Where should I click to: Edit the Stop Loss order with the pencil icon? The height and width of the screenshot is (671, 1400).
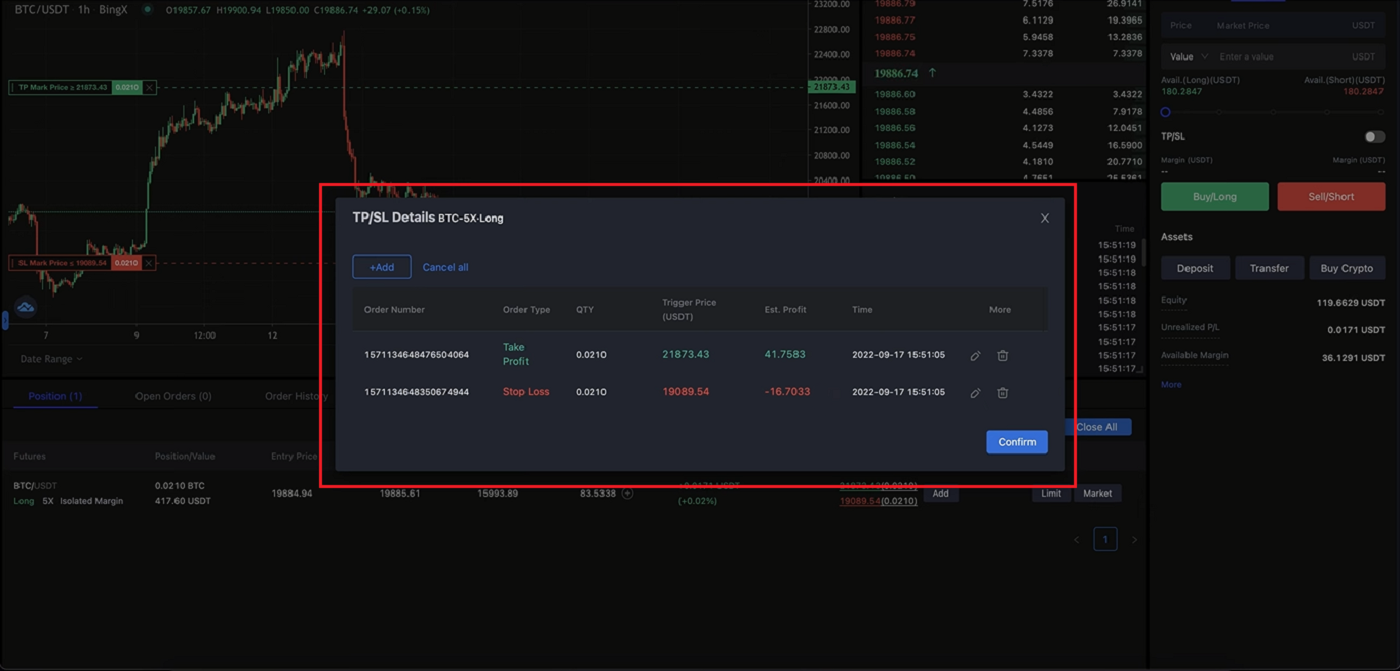click(x=975, y=392)
